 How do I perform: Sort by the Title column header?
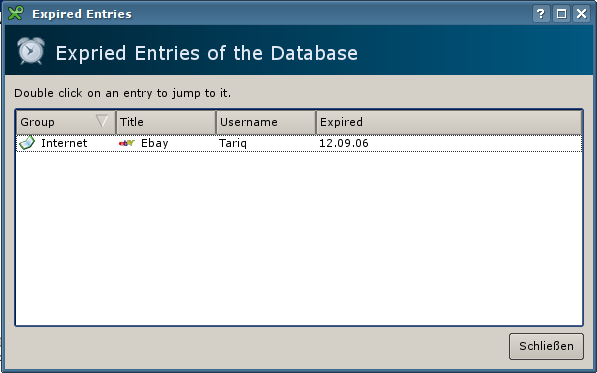[x=166, y=122]
